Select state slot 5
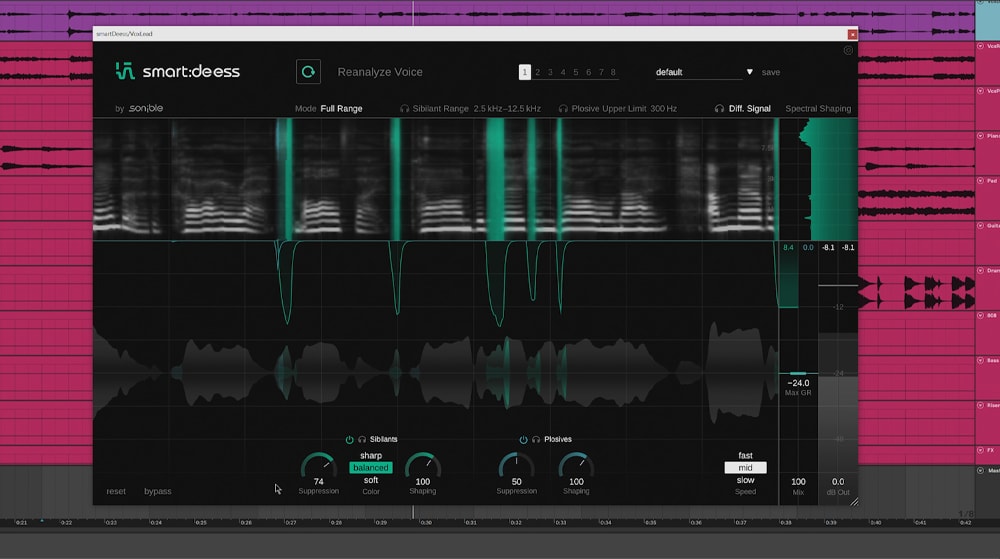The width and height of the screenshot is (1000, 559). click(576, 72)
